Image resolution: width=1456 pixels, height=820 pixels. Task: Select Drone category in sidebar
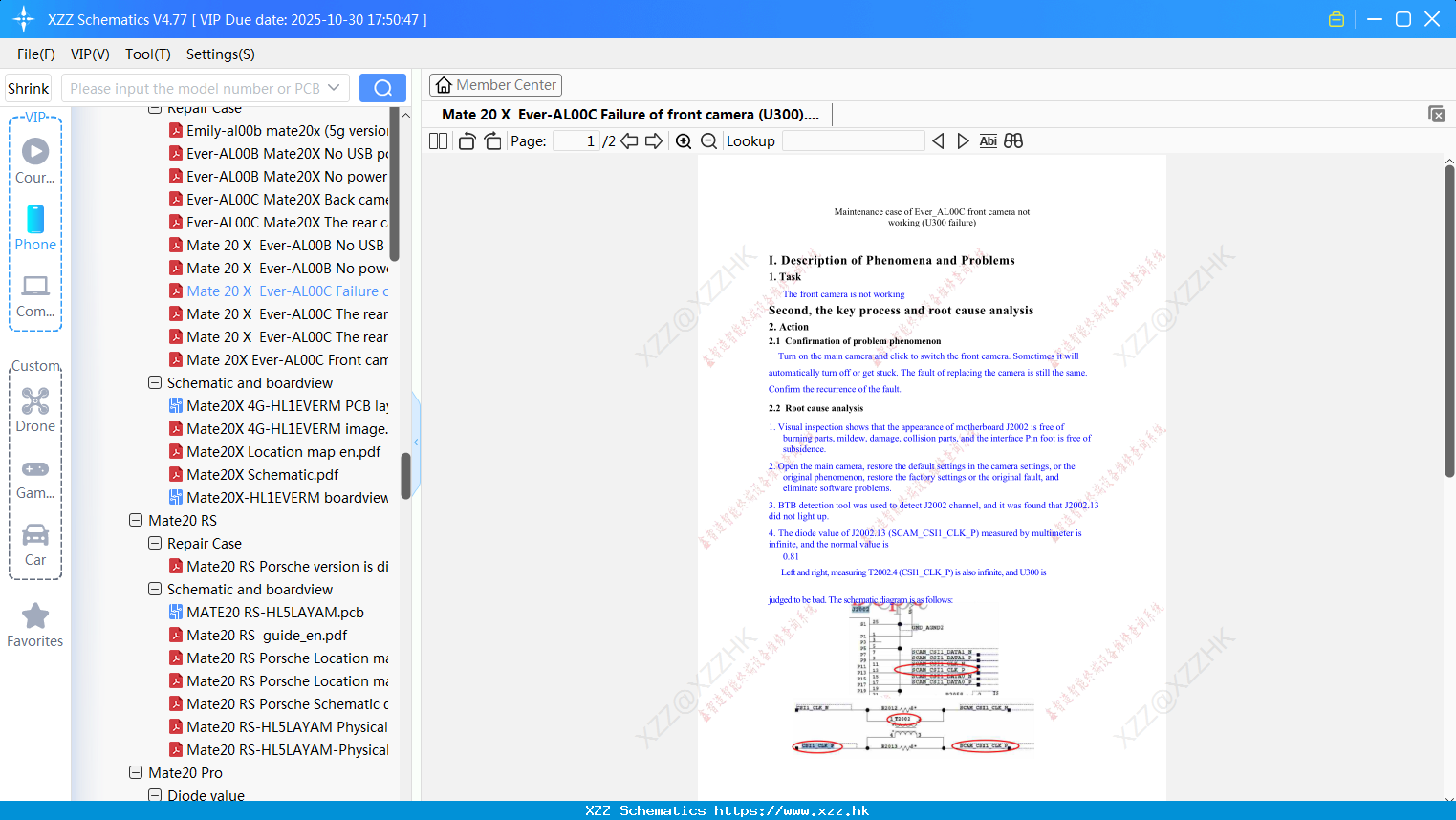pyautogui.click(x=35, y=410)
